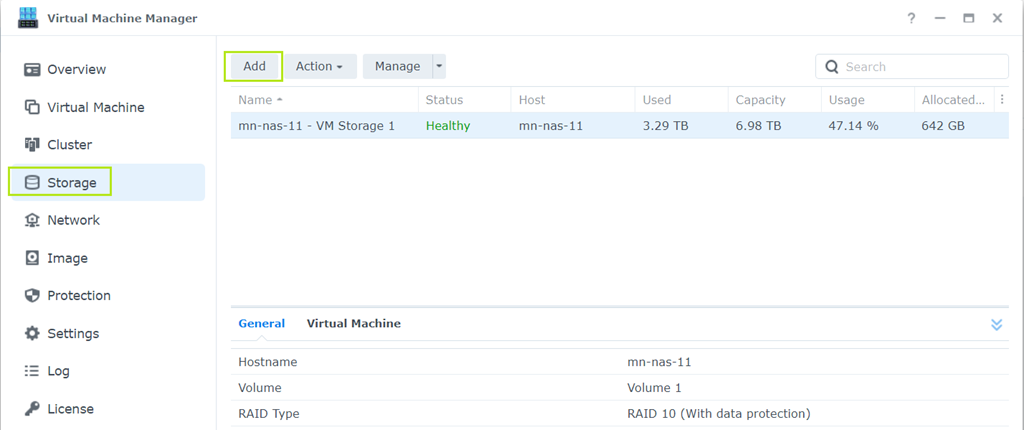The image size is (1024, 430).
Task: Open Settings gear icon in sidebar
Action: coord(32,334)
